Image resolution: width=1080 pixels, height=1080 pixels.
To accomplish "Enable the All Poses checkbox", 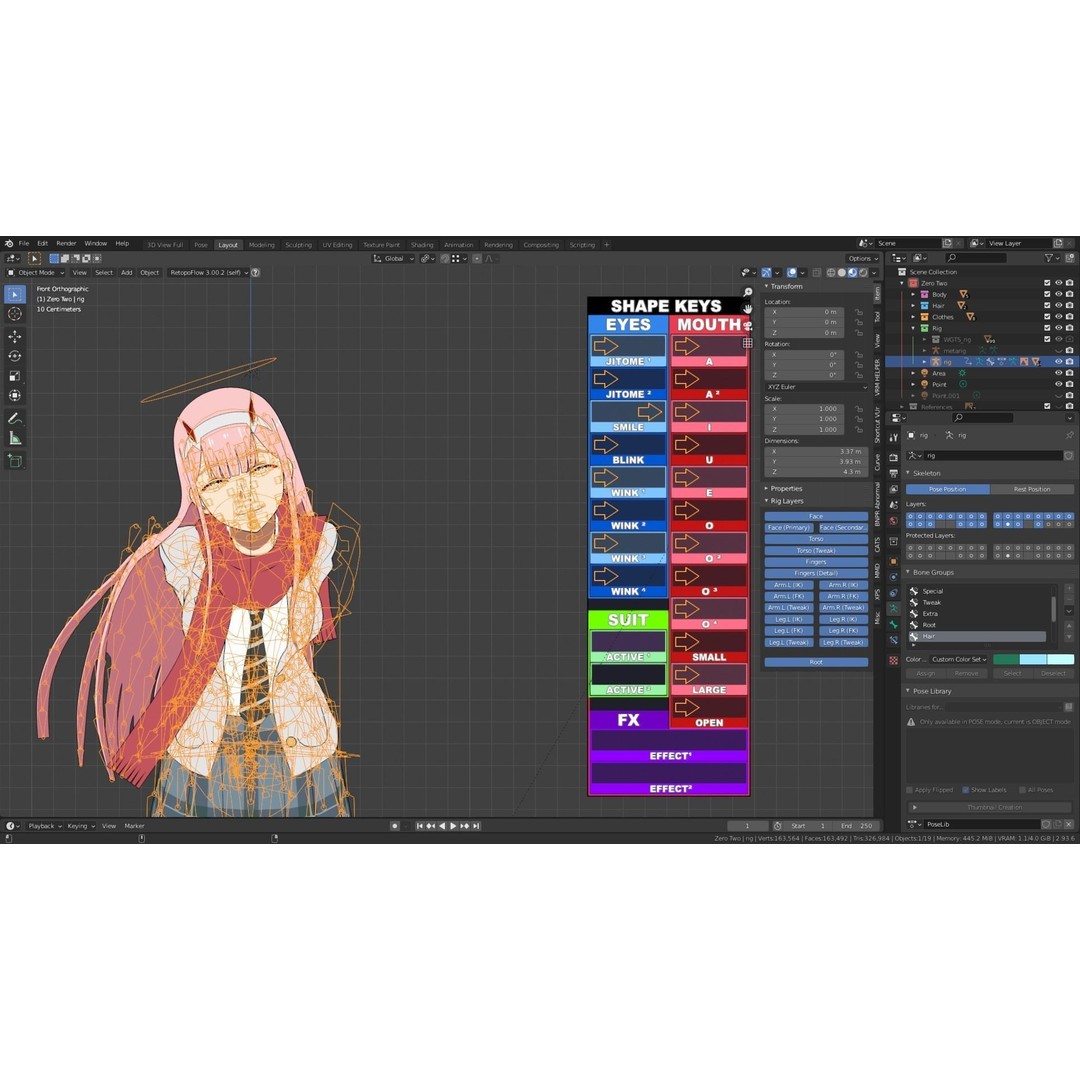I will [1022, 790].
